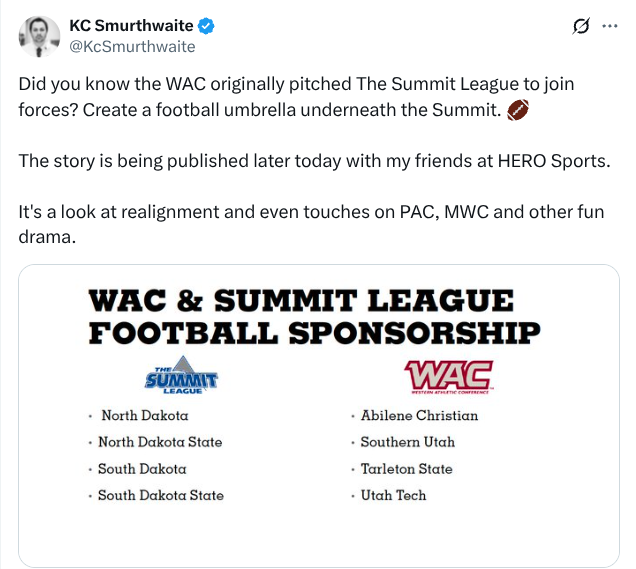636x569 pixels.
Task: Click the Grok slashed-circle icon
Action: coord(581,26)
